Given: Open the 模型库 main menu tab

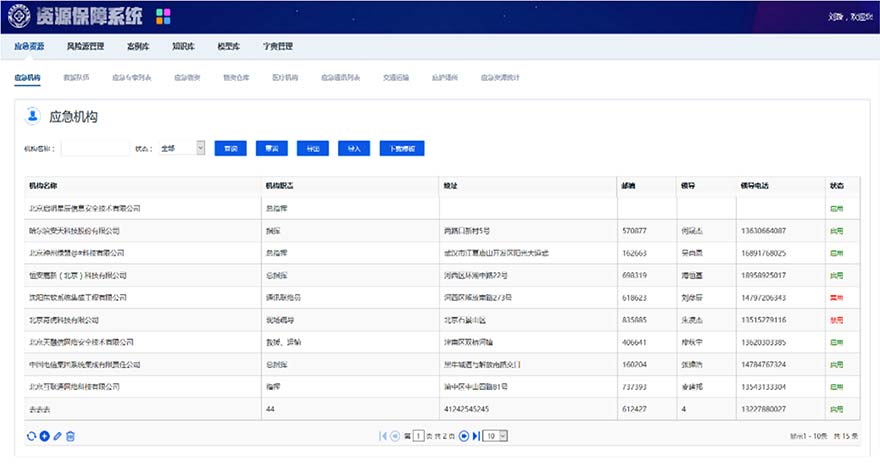Looking at the screenshot, I should point(228,46).
